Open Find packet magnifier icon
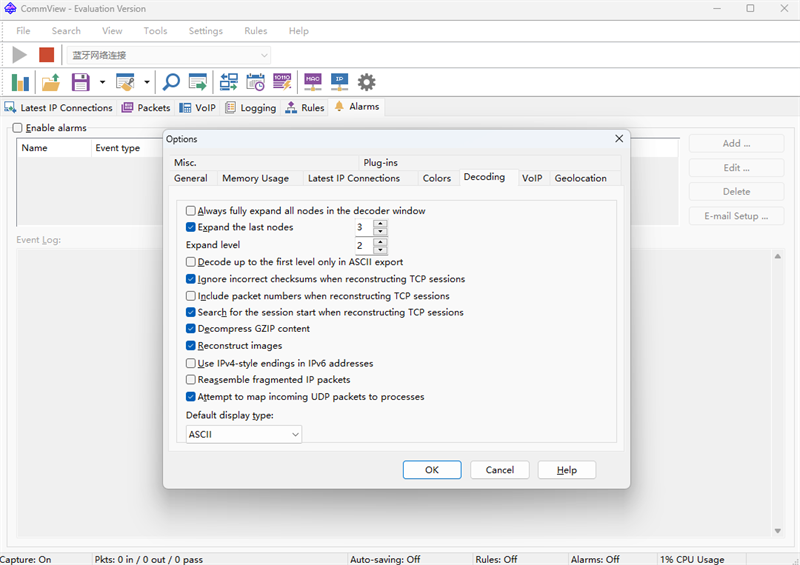 point(171,82)
